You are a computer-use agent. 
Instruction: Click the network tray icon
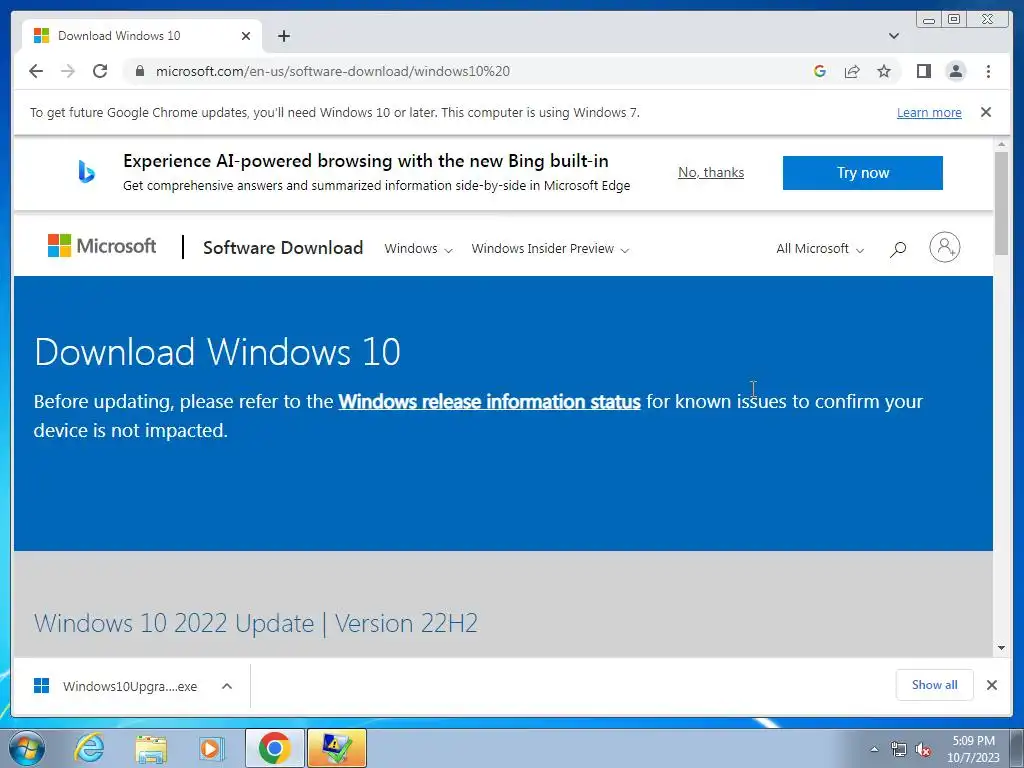tap(899, 749)
